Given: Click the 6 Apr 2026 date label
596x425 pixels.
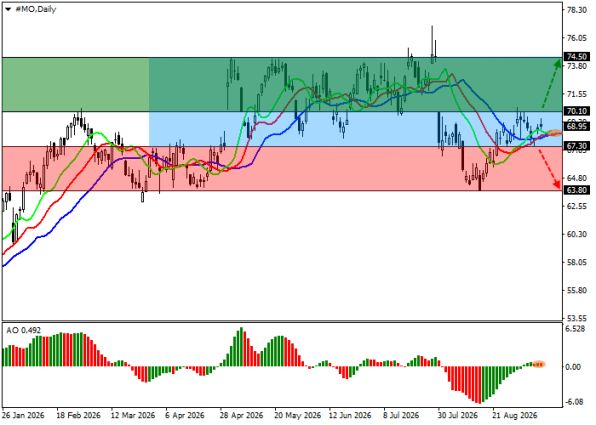Looking at the screenshot, I should tap(185, 415).
